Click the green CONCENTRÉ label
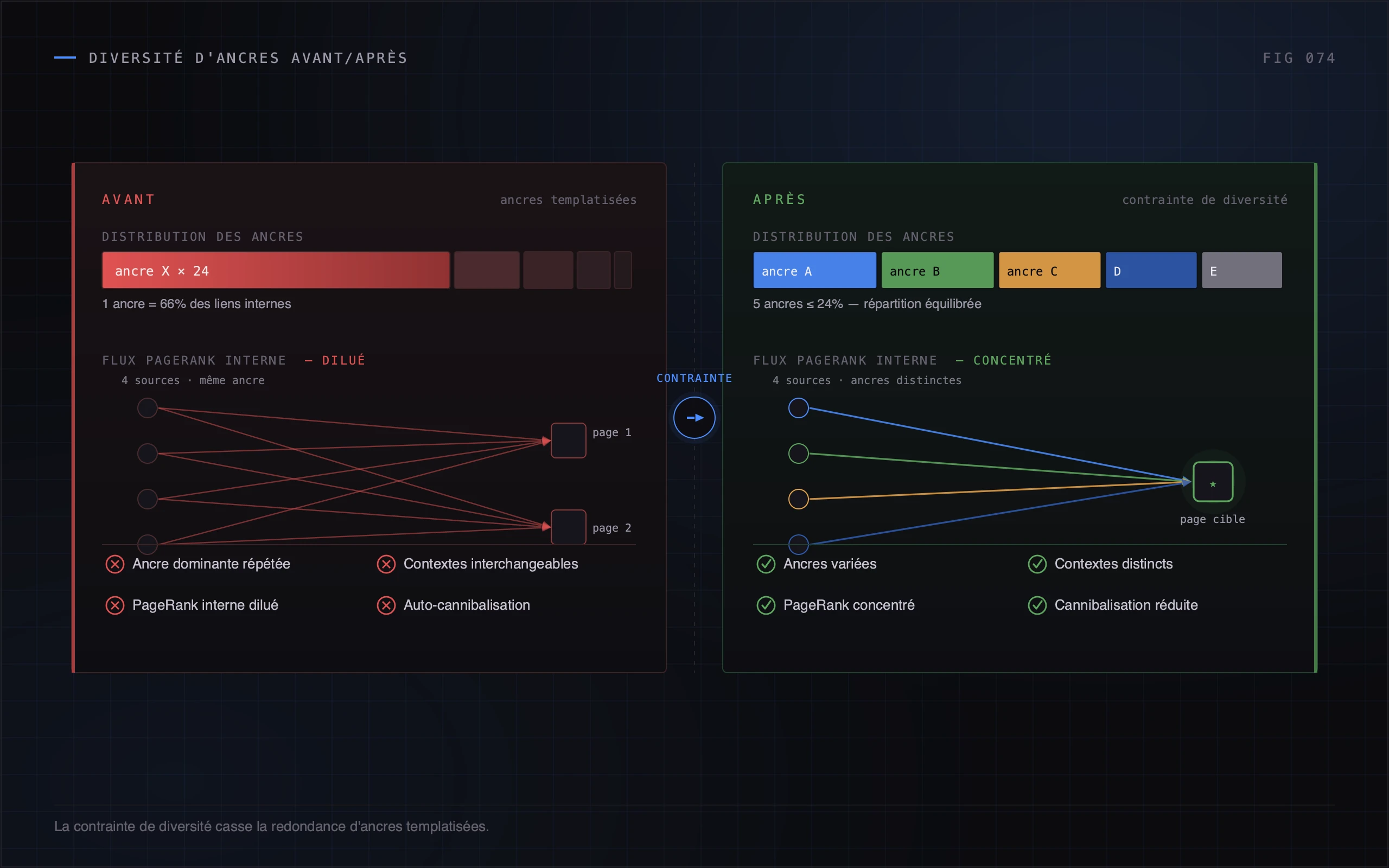 1012,360
